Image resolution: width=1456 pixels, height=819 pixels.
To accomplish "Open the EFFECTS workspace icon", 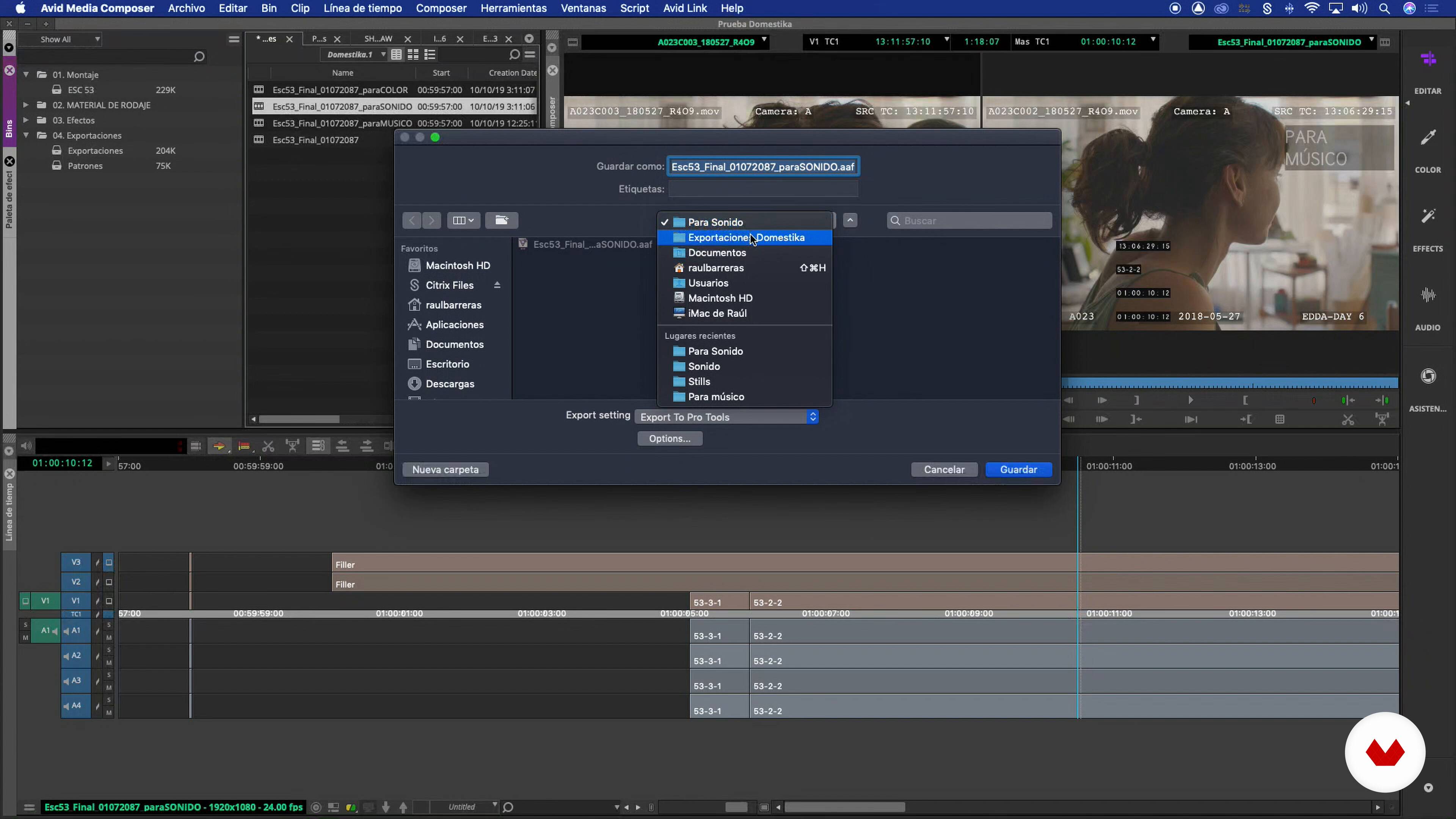I will click(1428, 217).
